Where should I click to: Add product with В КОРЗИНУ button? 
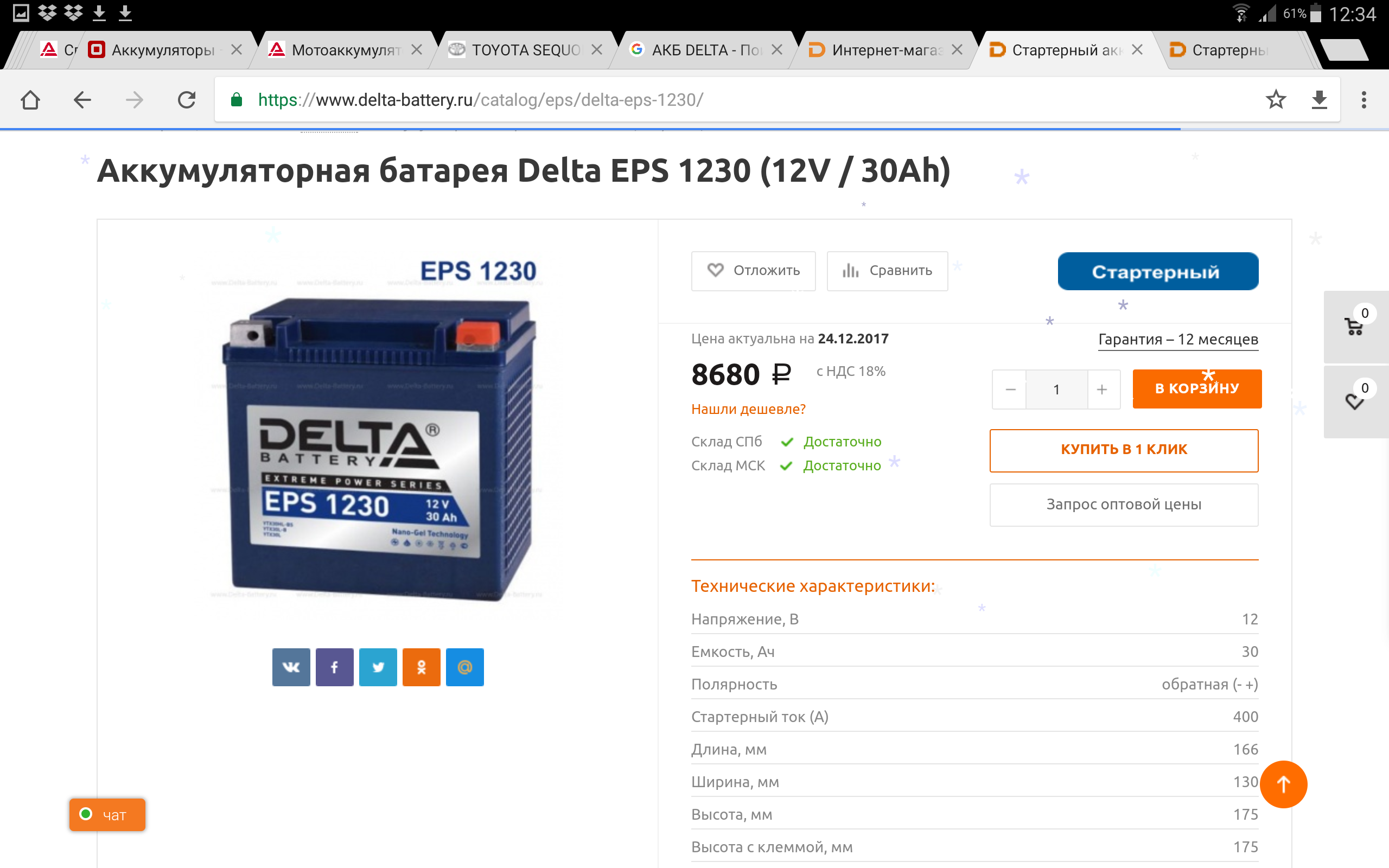pos(1197,388)
